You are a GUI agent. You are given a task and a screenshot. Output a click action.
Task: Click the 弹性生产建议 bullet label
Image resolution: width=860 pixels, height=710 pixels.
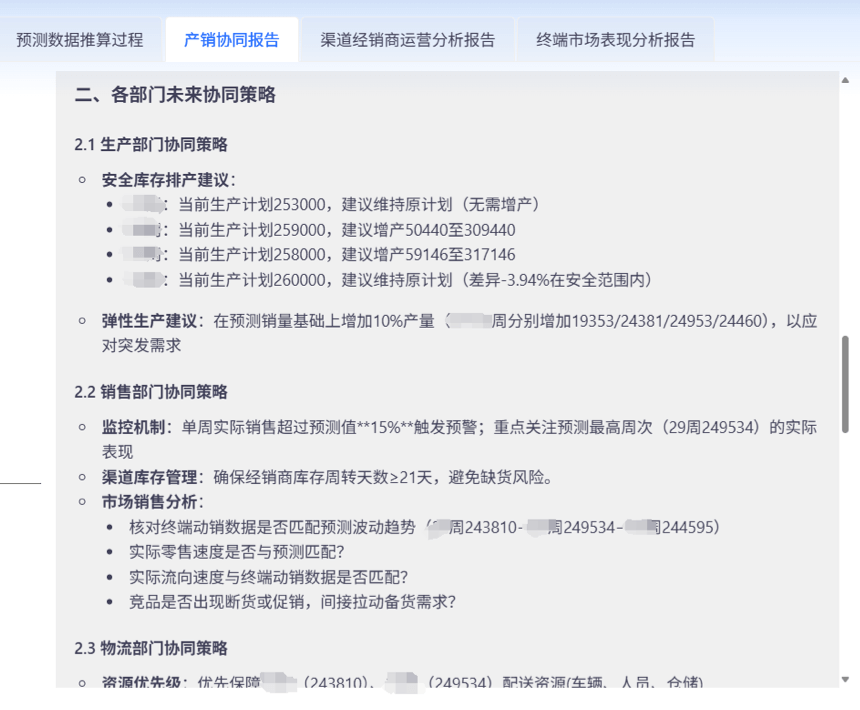pyautogui.click(x=151, y=321)
